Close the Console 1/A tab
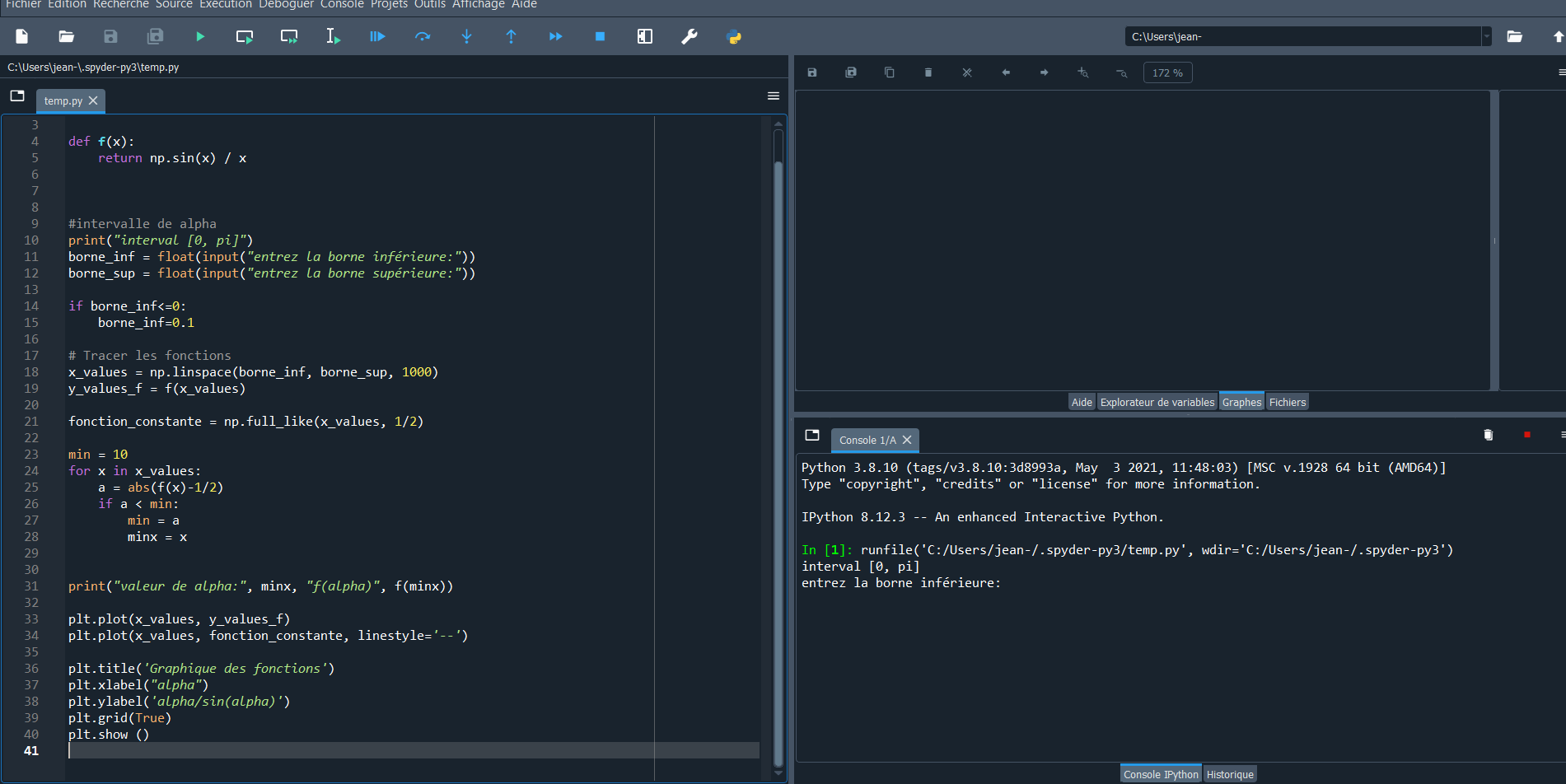1566x784 pixels. click(x=907, y=441)
